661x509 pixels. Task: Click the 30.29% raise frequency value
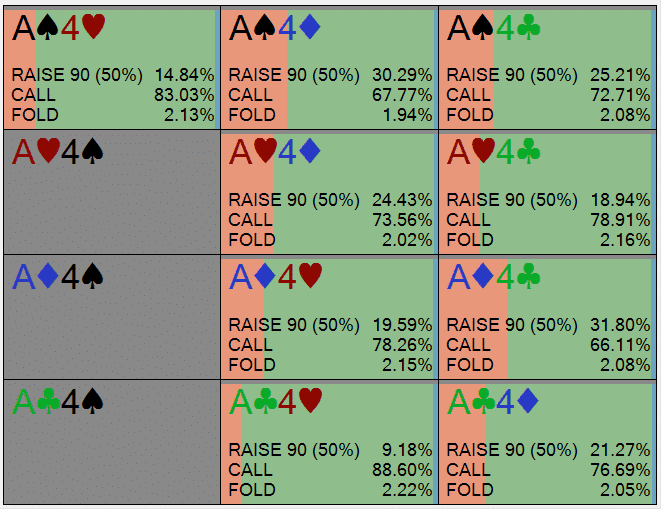(402, 75)
